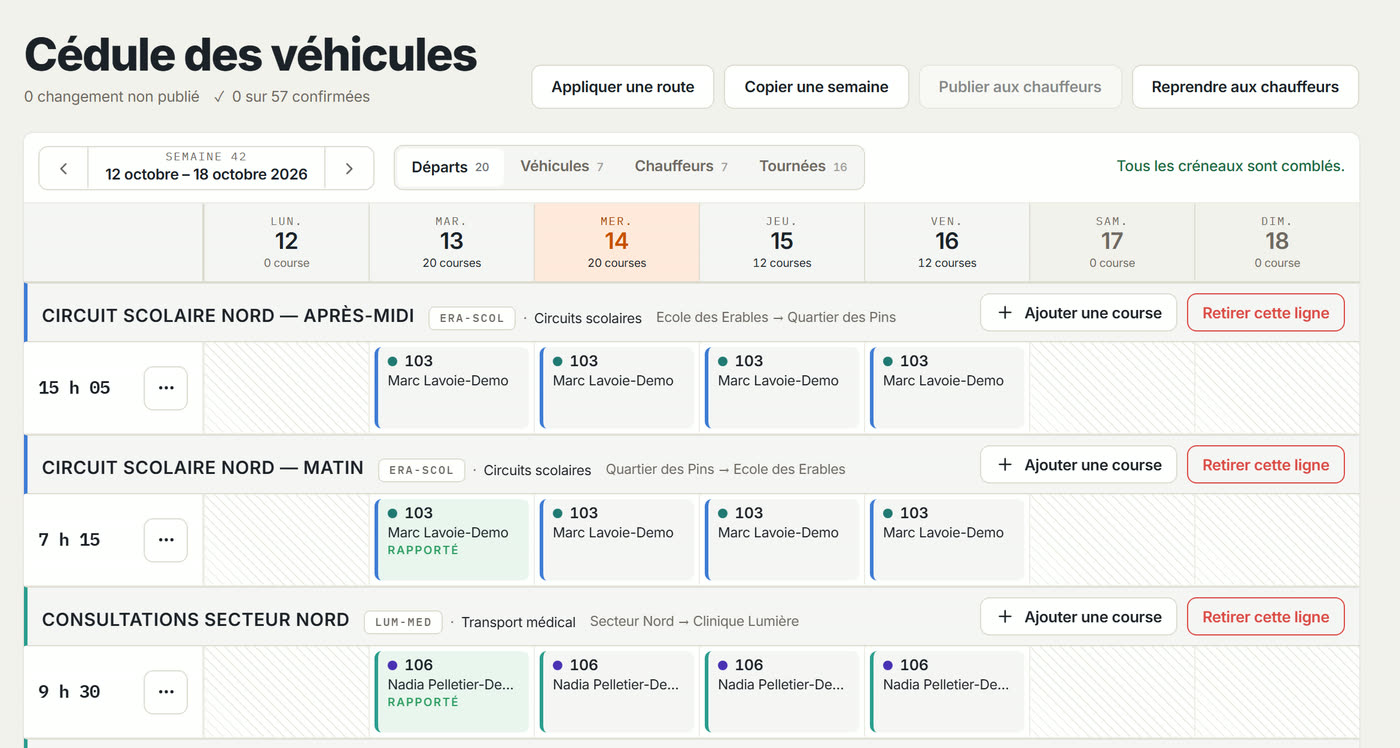Click ERA-SCOL tag on Après-midi row
This screenshot has height=748, width=1400.
point(472,318)
